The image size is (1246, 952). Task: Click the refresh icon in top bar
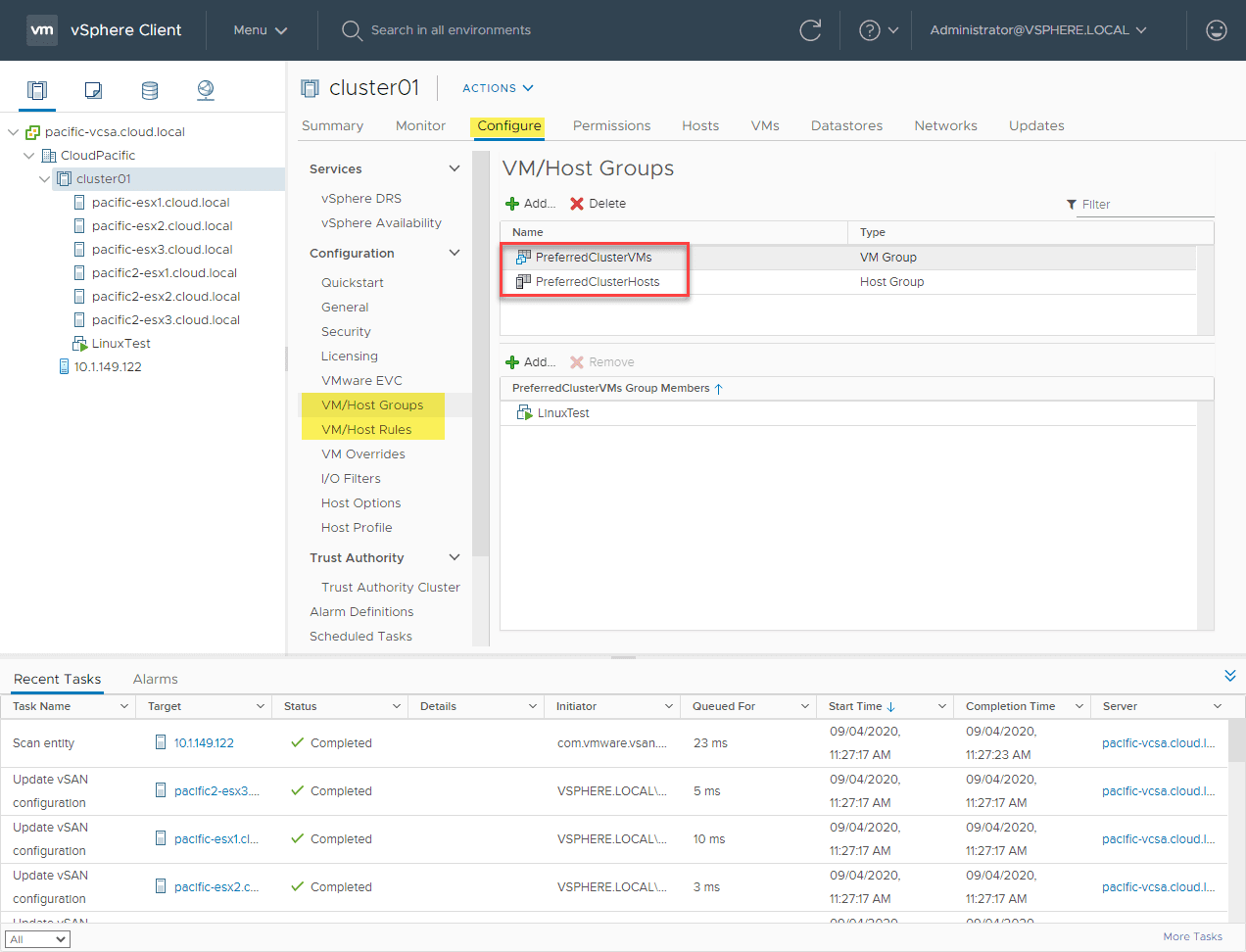click(810, 30)
